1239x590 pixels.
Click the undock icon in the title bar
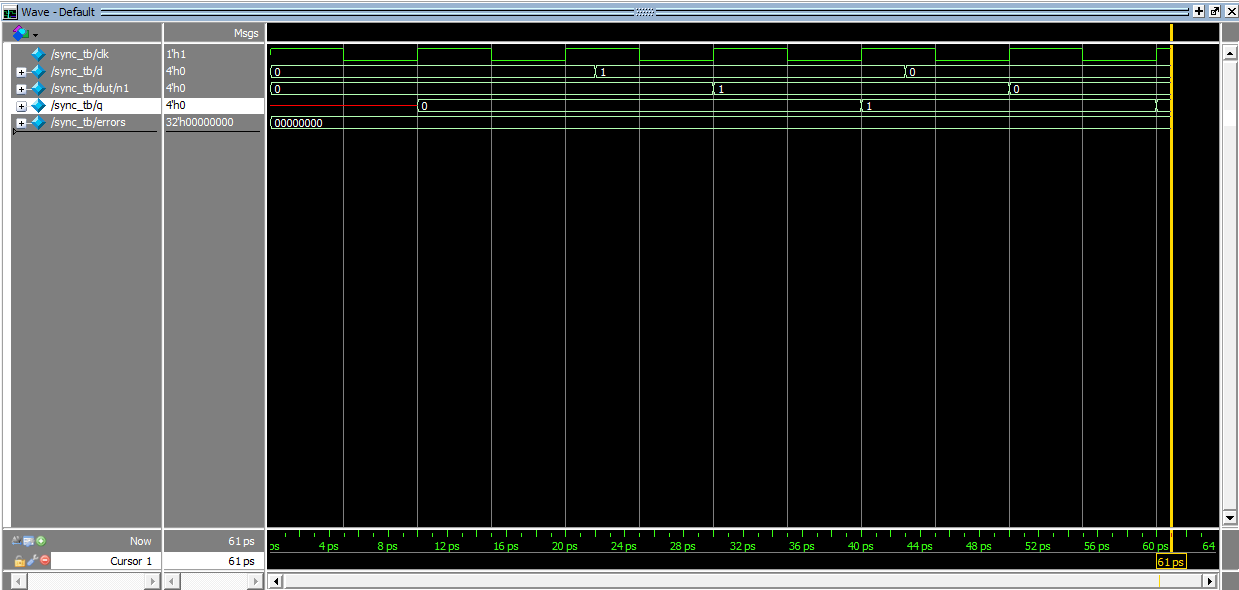click(1215, 11)
